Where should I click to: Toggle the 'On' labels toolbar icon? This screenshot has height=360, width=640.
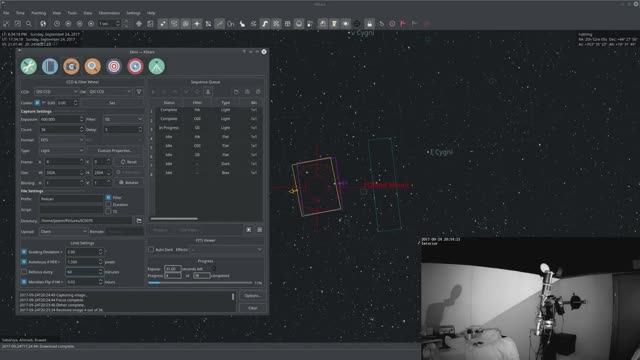[231, 24]
